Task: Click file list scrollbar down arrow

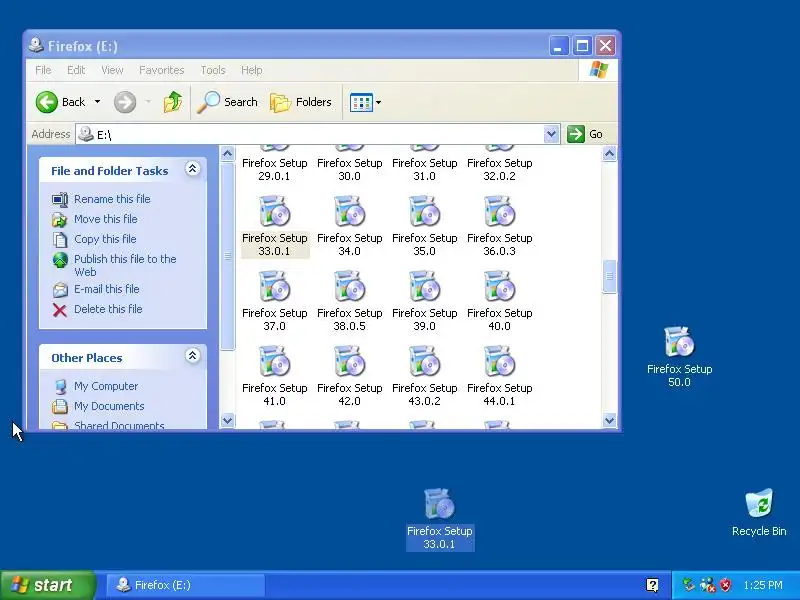Action: pyautogui.click(x=609, y=420)
